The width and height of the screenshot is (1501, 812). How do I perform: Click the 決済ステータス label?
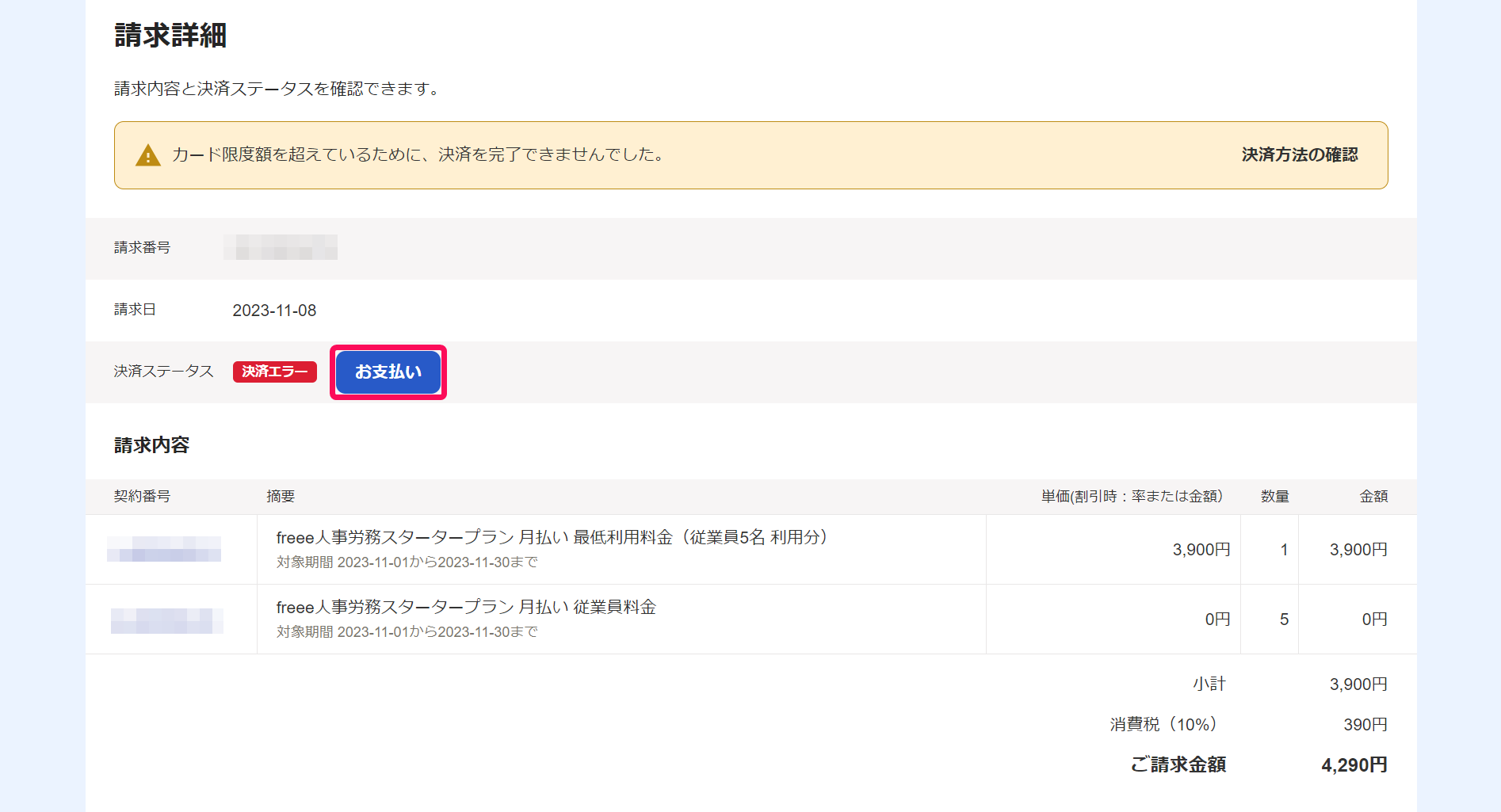point(164,372)
